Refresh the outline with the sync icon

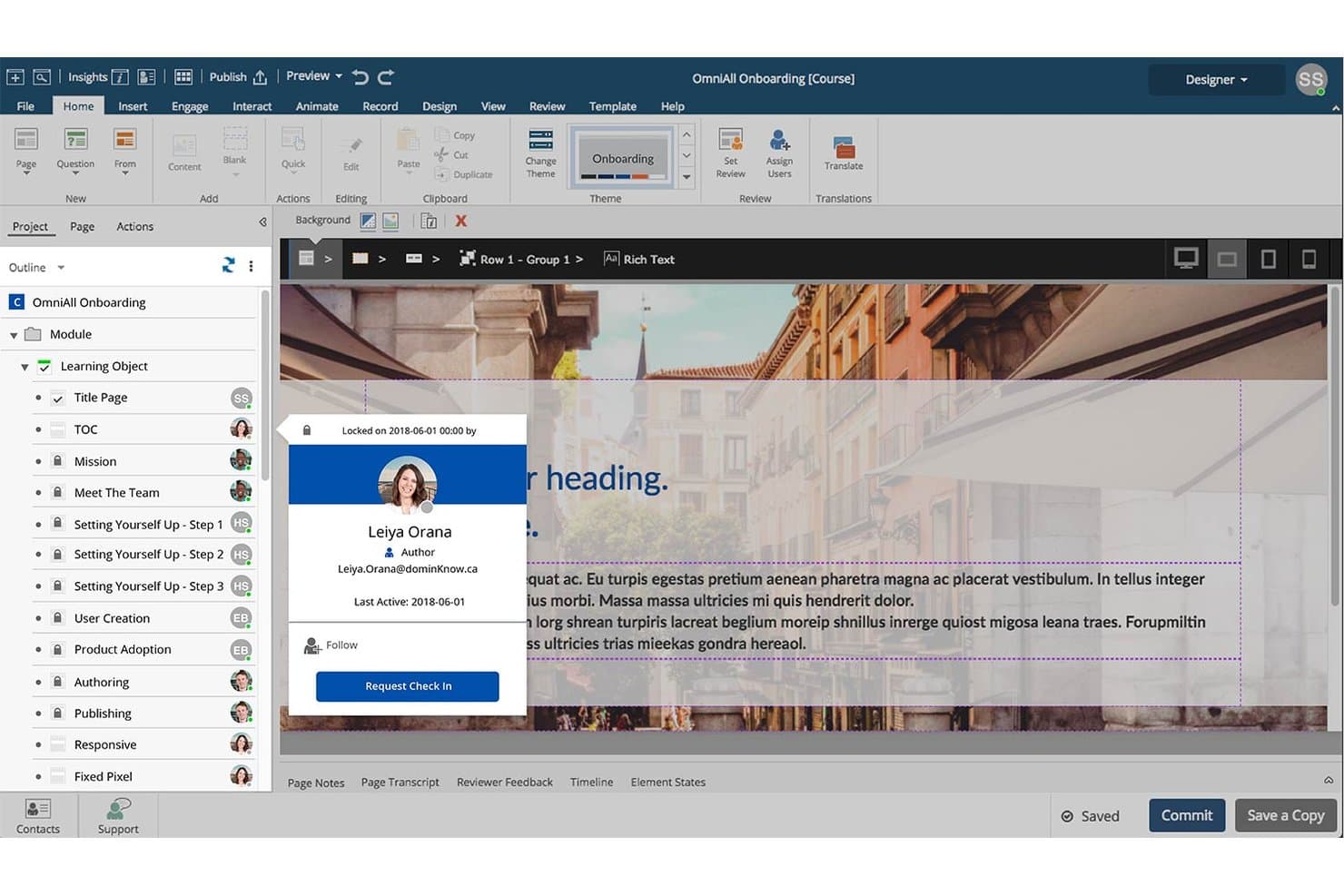pos(228,265)
